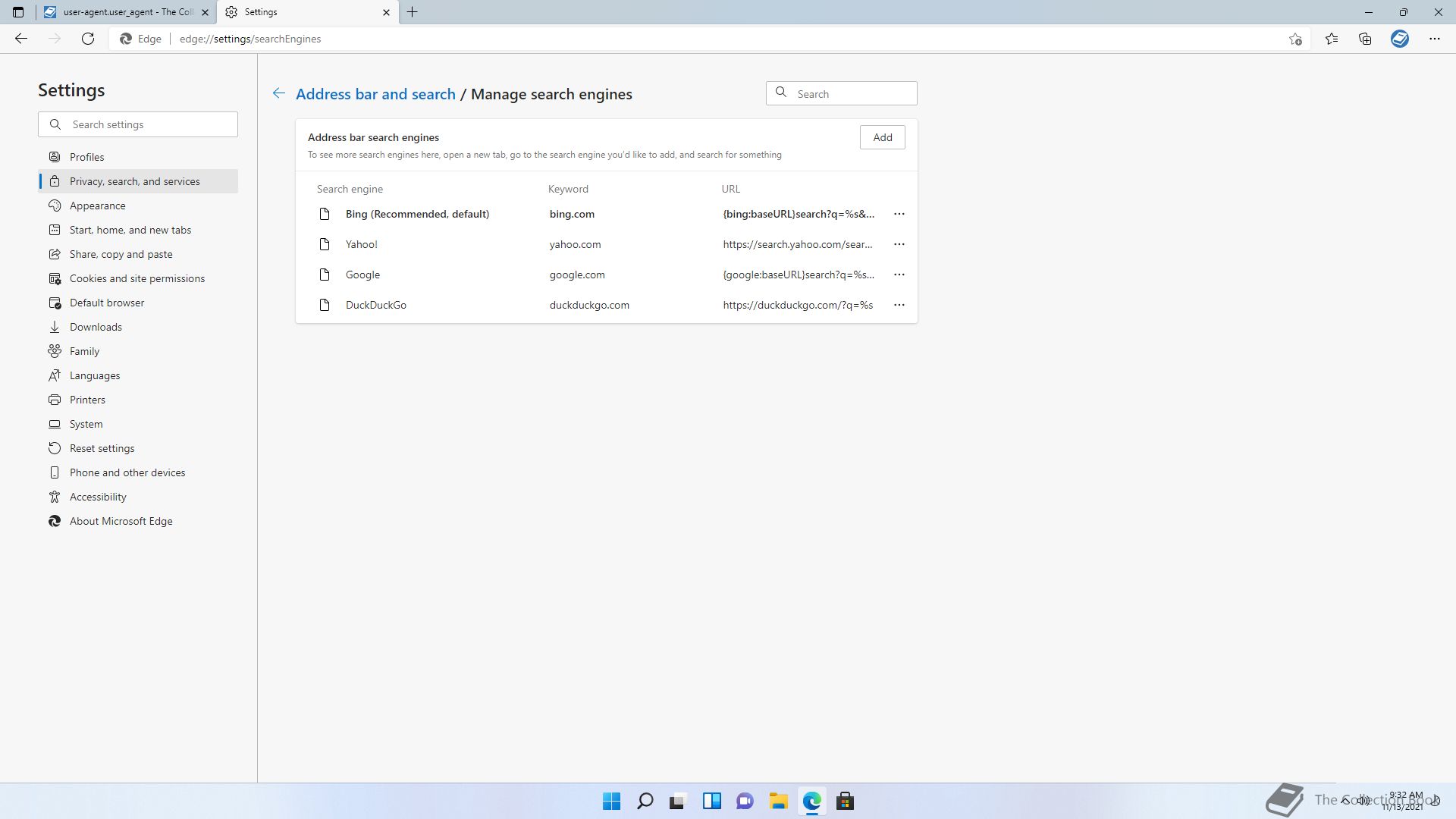Open Cookies and site permissions section

click(137, 278)
